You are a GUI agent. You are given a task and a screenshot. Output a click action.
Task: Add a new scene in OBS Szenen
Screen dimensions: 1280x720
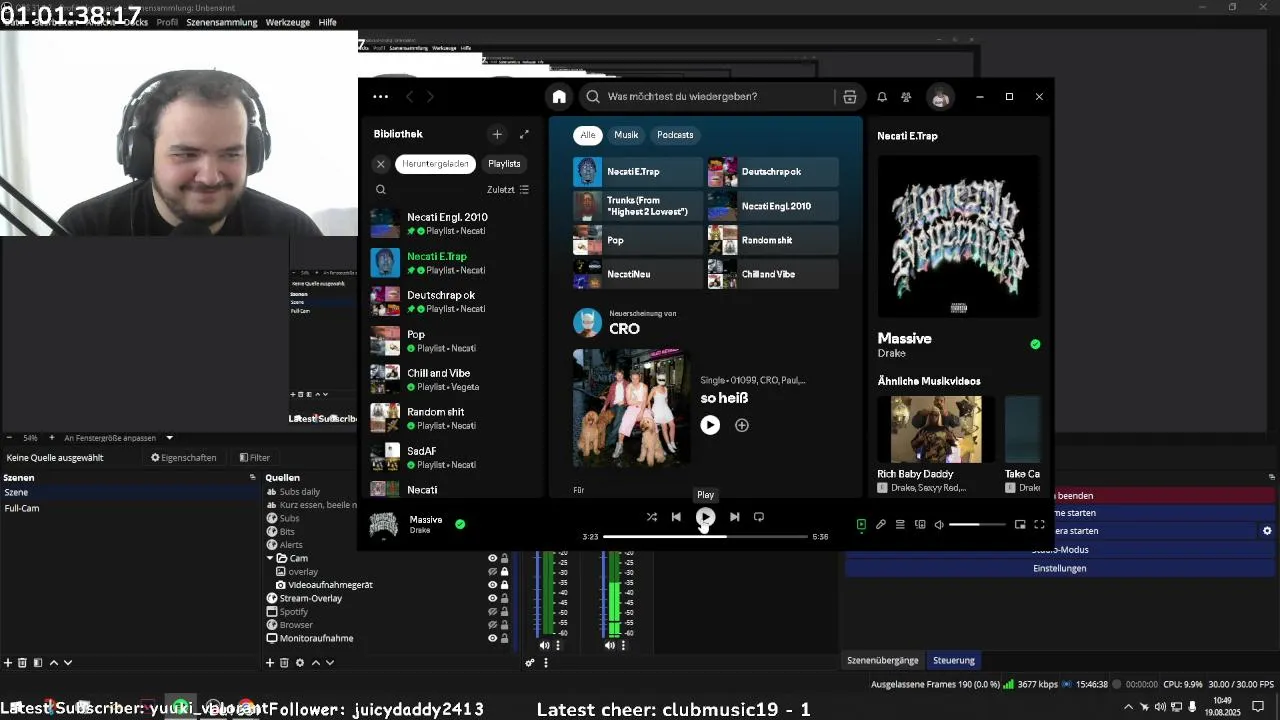8,662
